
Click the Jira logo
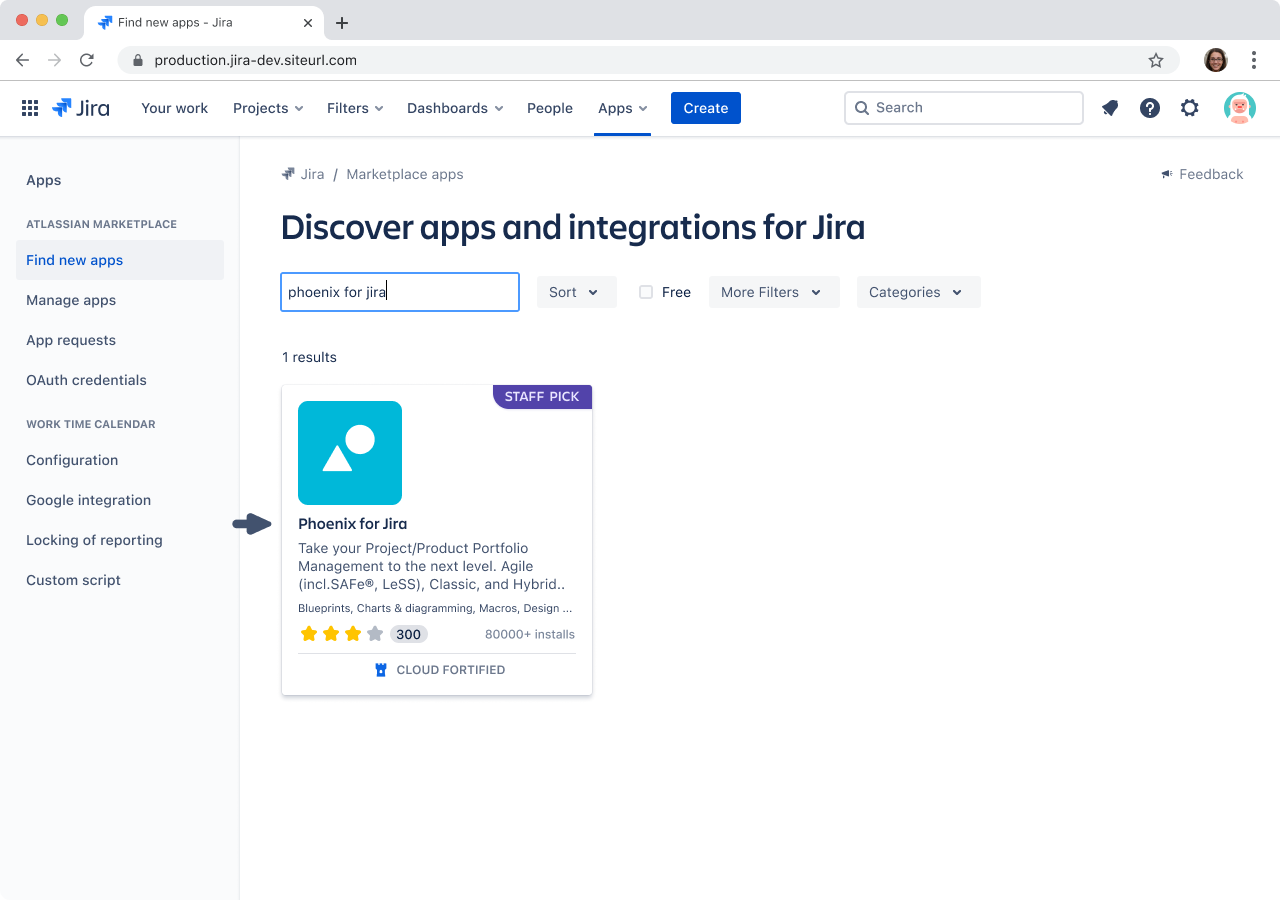80,107
